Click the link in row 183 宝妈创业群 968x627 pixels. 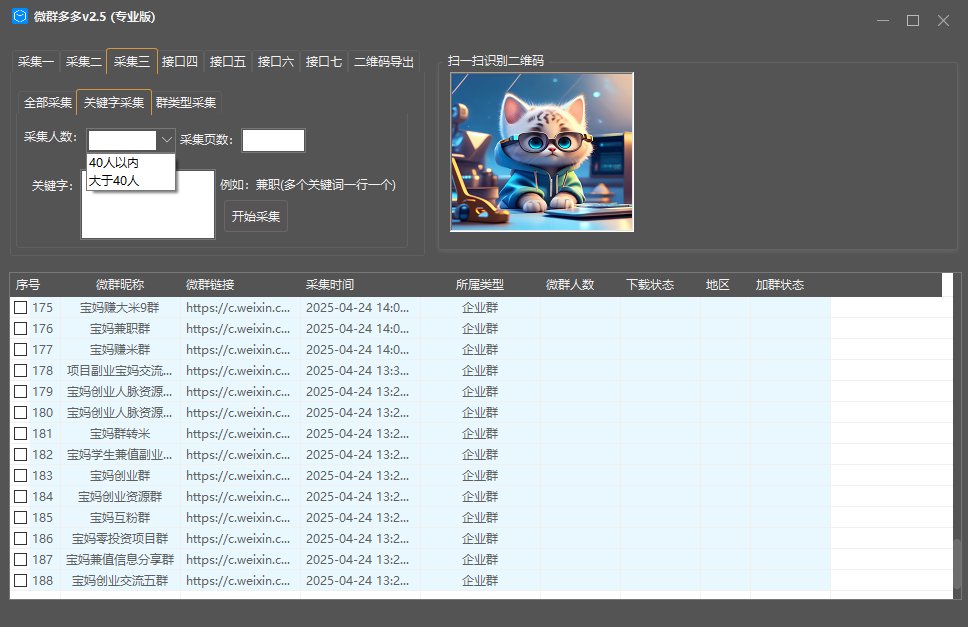coord(238,476)
